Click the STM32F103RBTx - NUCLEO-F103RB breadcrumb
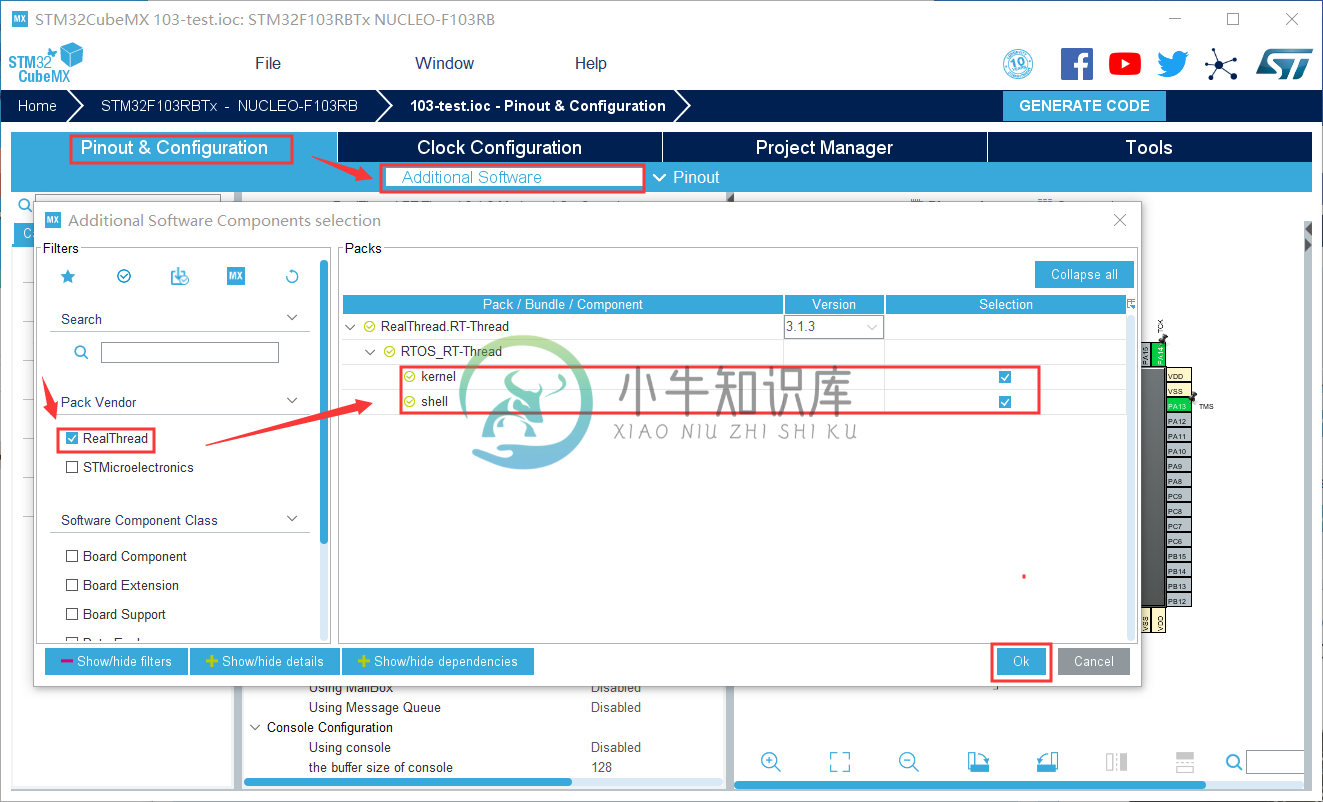This screenshot has height=802, width=1323. coord(229,105)
